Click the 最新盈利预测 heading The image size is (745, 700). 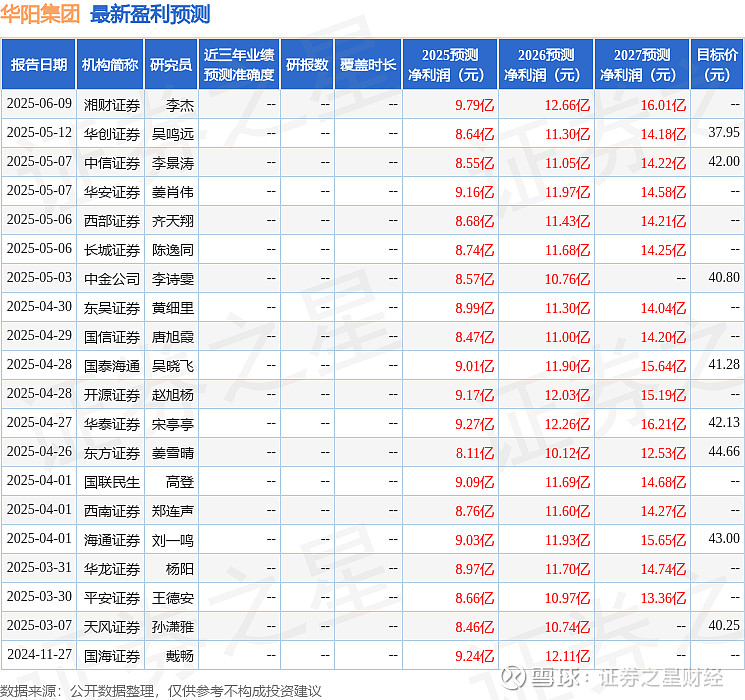pyautogui.click(x=150, y=14)
